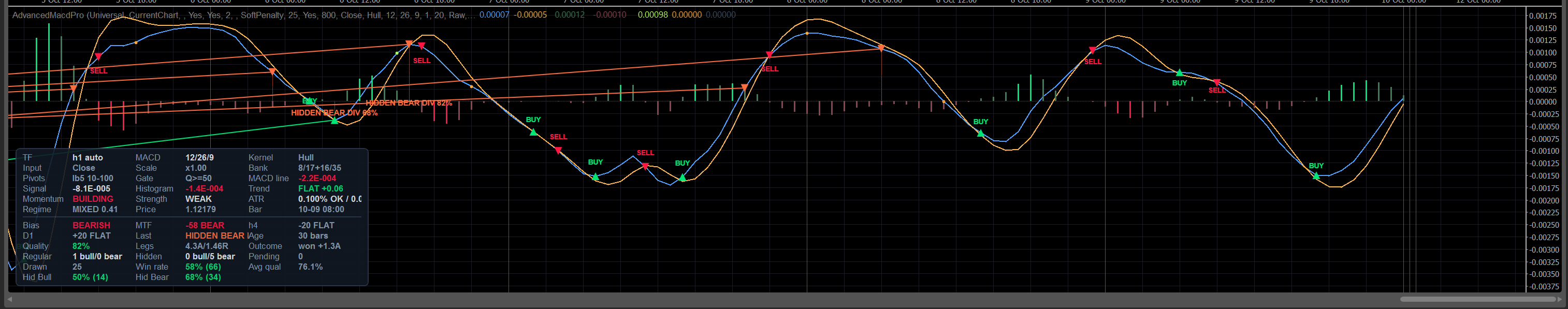Click the '-8.1E-005' Signal value

pyautogui.click(x=91, y=188)
